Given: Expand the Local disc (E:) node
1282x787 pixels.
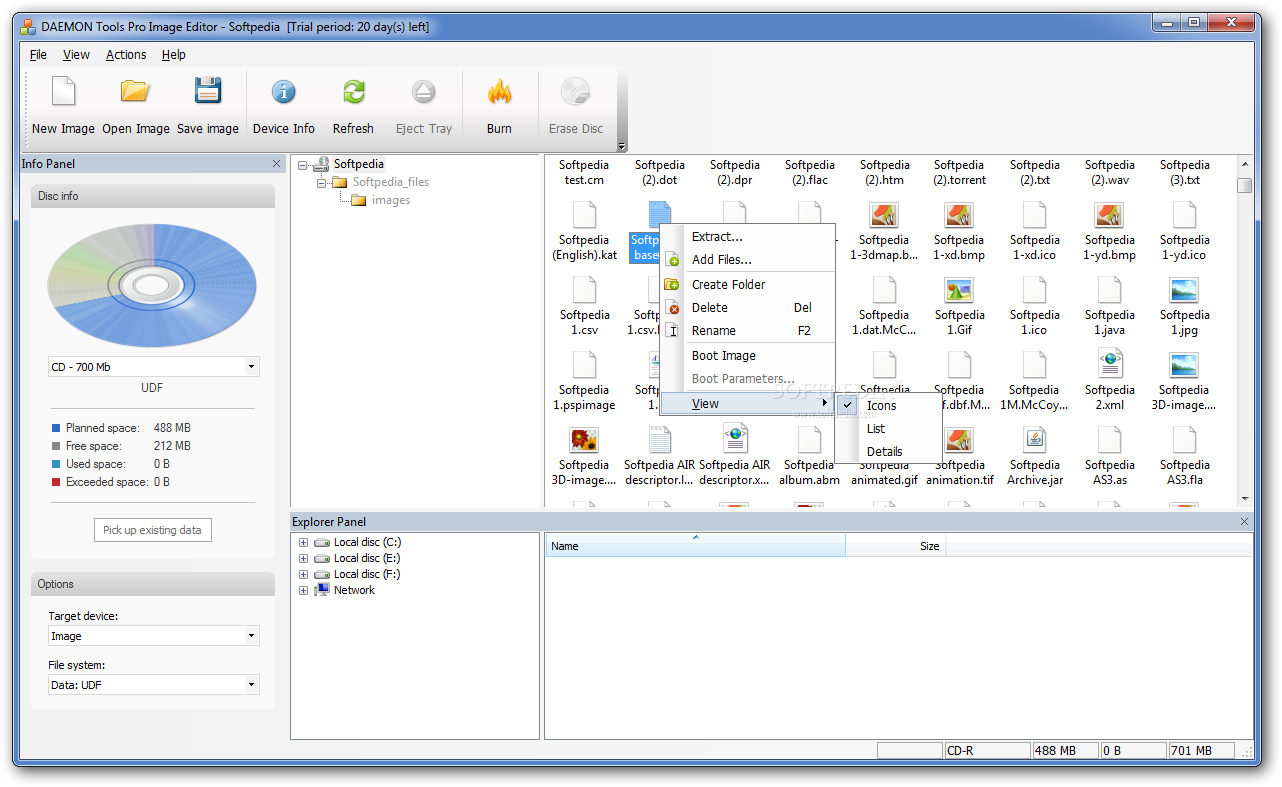Looking at the screenshot, I should (303, 558).
